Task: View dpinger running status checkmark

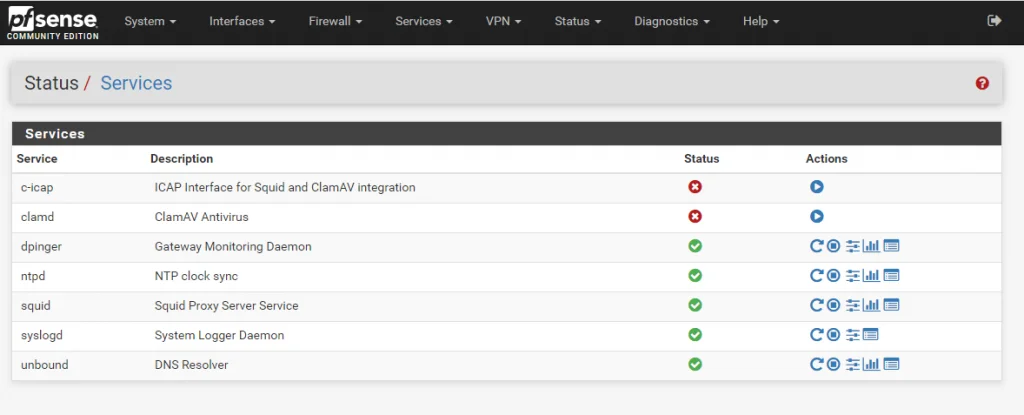Action: tap(695, 246)
